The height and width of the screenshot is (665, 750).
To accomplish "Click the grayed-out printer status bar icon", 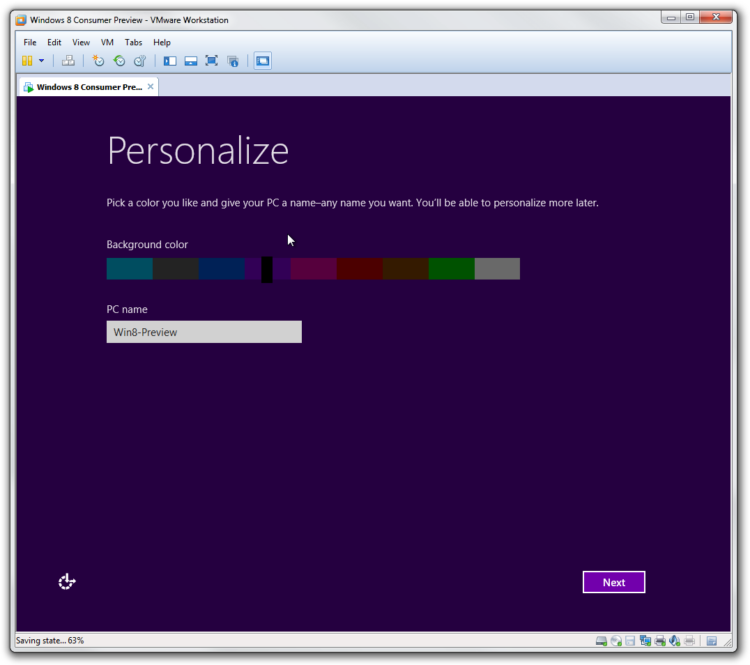I will click(x=689, y=641).
